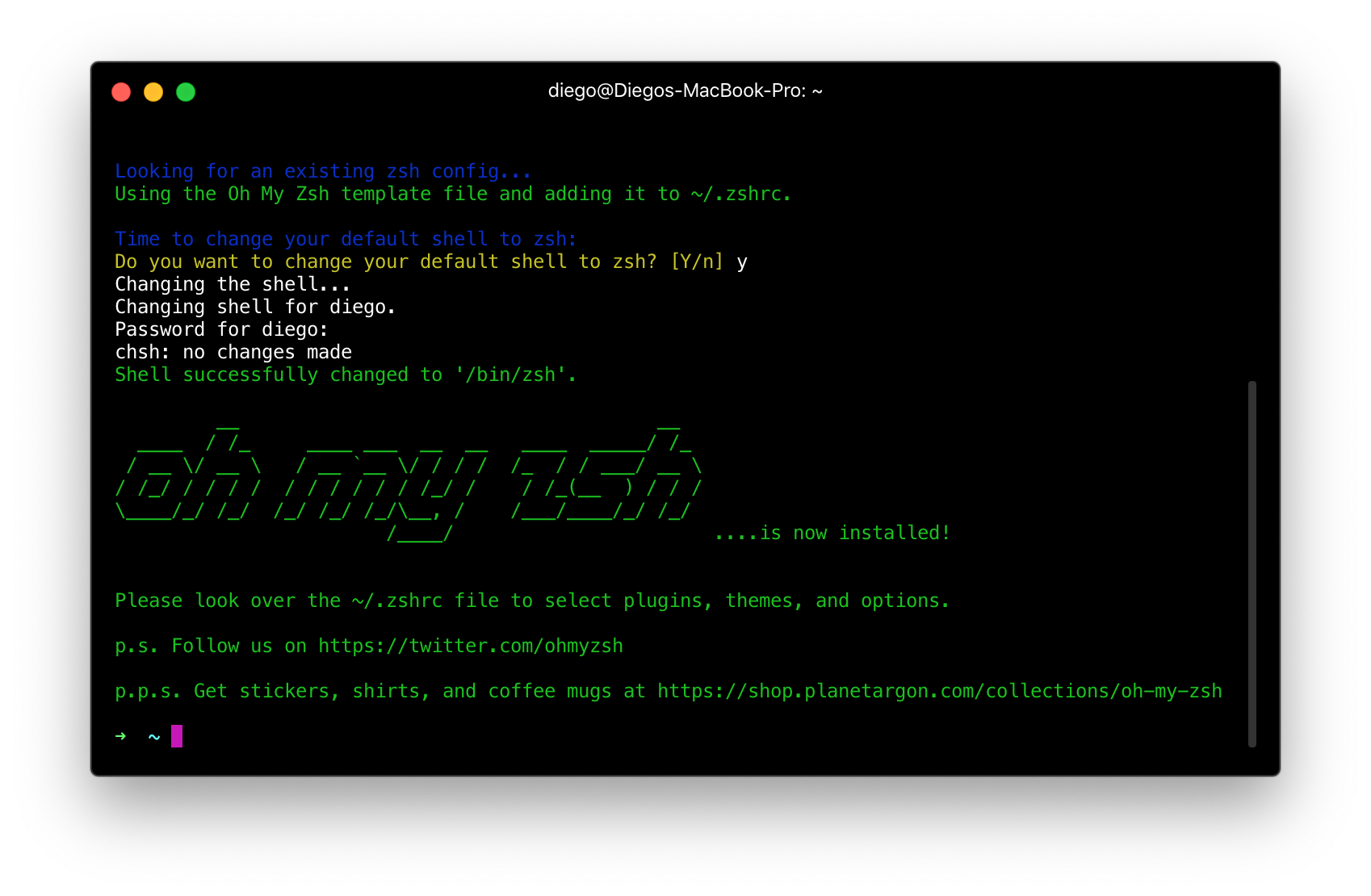This screenshot has width=1371, height=896.
Task: Click 'Shell successfully changed to /bin/zsh' line
Action: (x=346, y=375)
